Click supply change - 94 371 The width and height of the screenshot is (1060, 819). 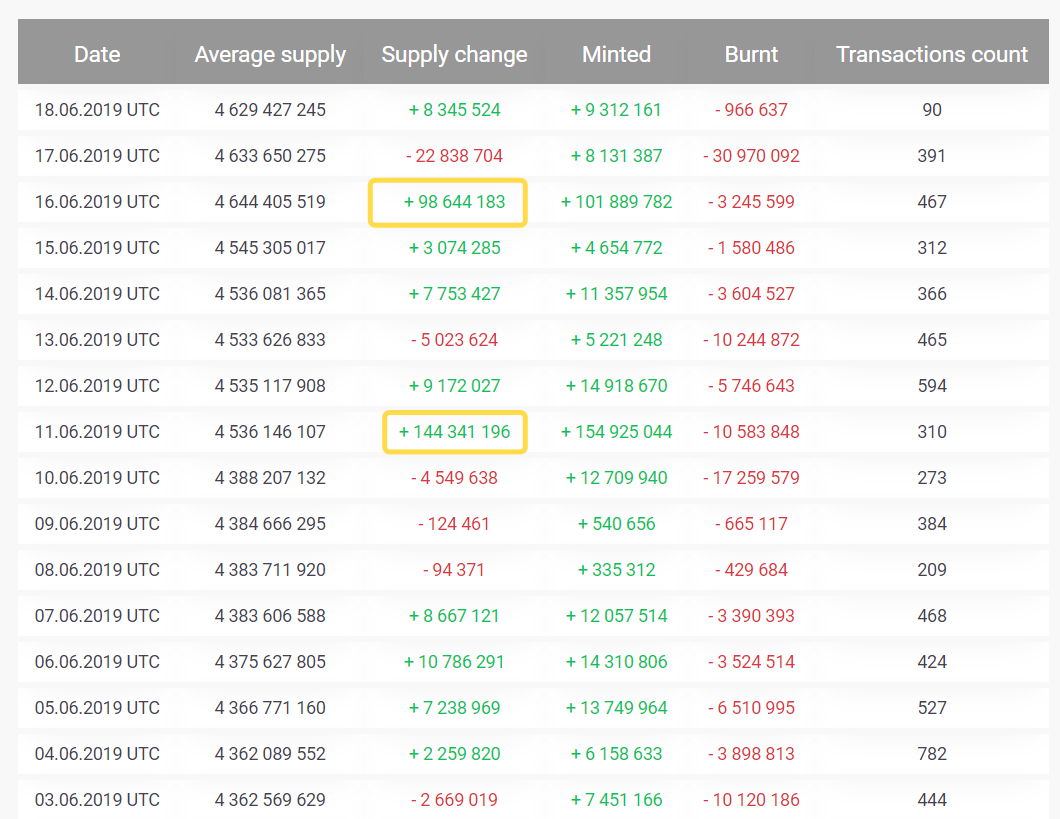(x=454, y=569)
